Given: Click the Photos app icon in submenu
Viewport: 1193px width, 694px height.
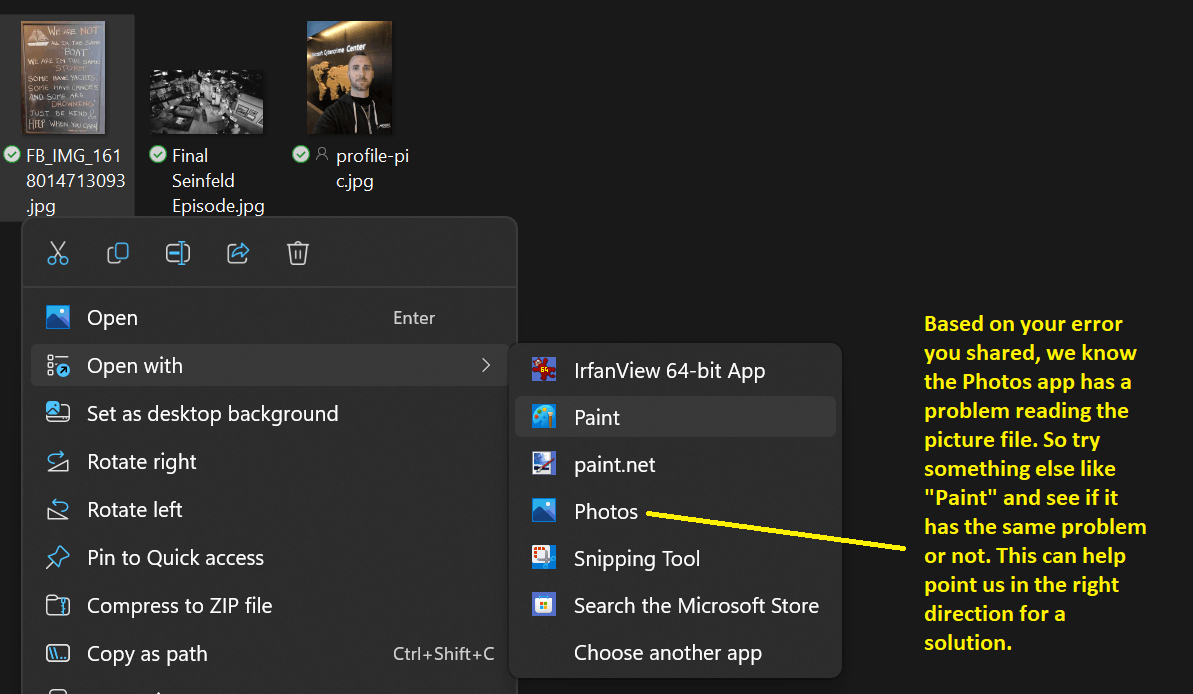Looking at the screenshot, I should [x=543, y=511].
